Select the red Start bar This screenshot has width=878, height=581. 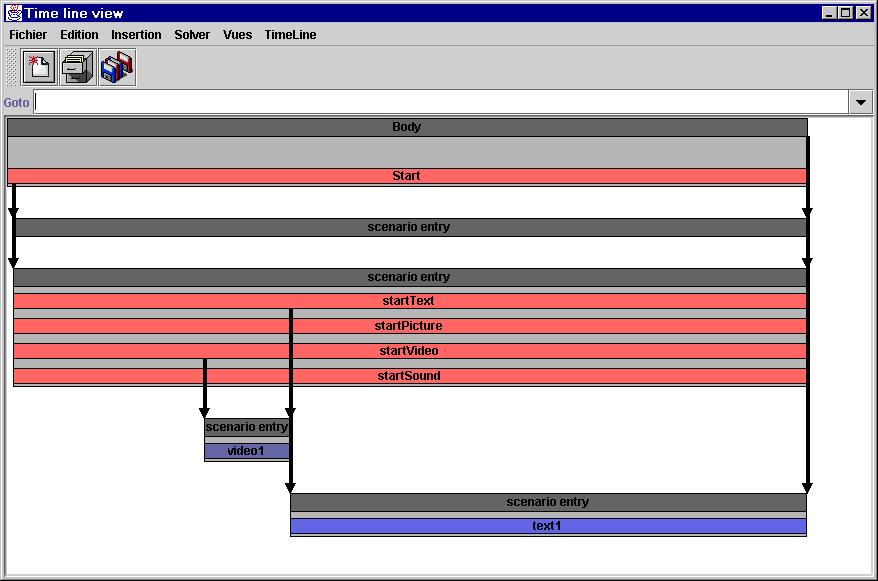(x=407, y=176)
